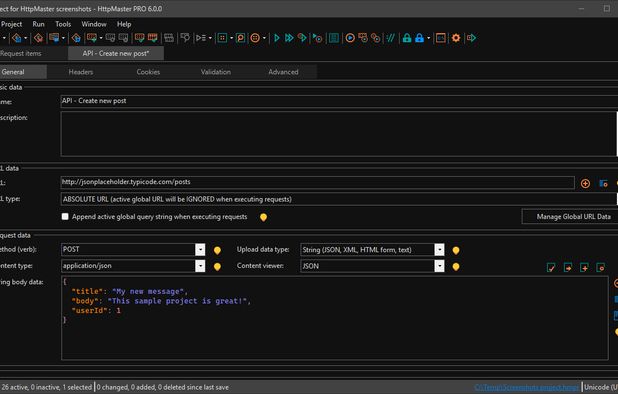Image resolution: width=618 pixels, height=394 pixels.
Task: Click the URL field with jsonplaceholder address
Action: [x=317, y=182]
